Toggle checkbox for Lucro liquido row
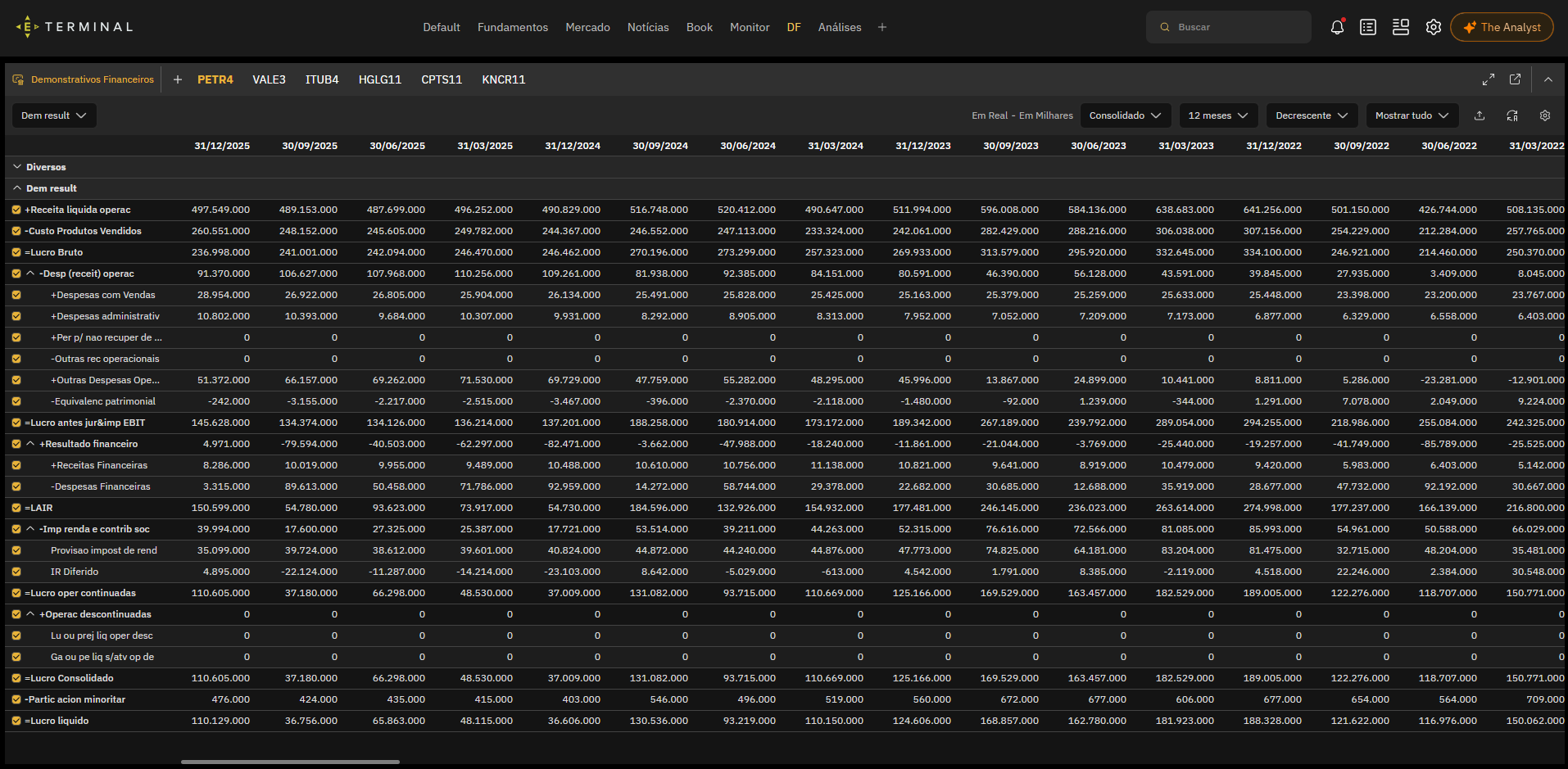Viewport: 1568px width, 769px height. coord(16,721)
